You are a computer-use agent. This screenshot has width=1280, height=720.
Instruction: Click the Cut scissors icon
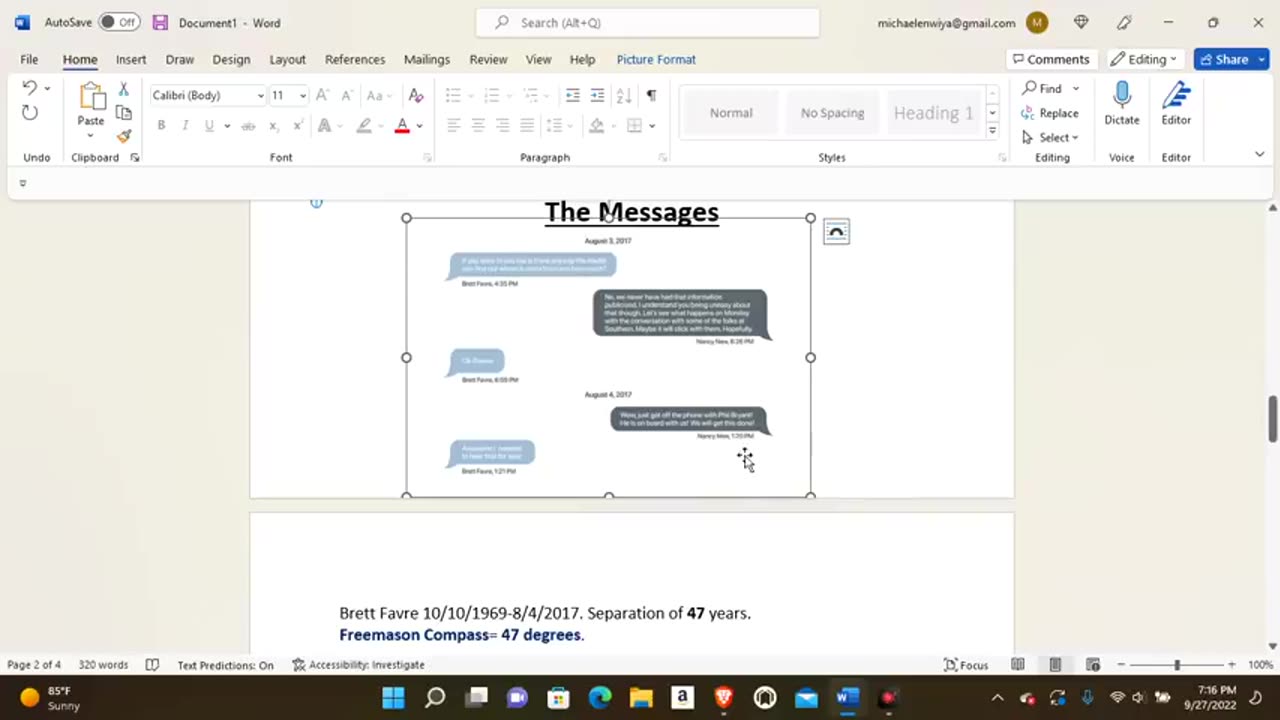124,90
